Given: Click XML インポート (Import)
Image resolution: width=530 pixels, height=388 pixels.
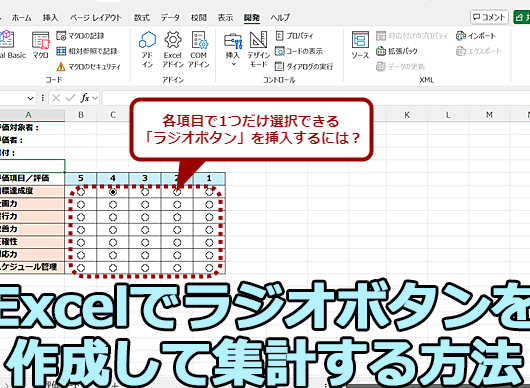Looking at the screenshot, I should 476,35.
